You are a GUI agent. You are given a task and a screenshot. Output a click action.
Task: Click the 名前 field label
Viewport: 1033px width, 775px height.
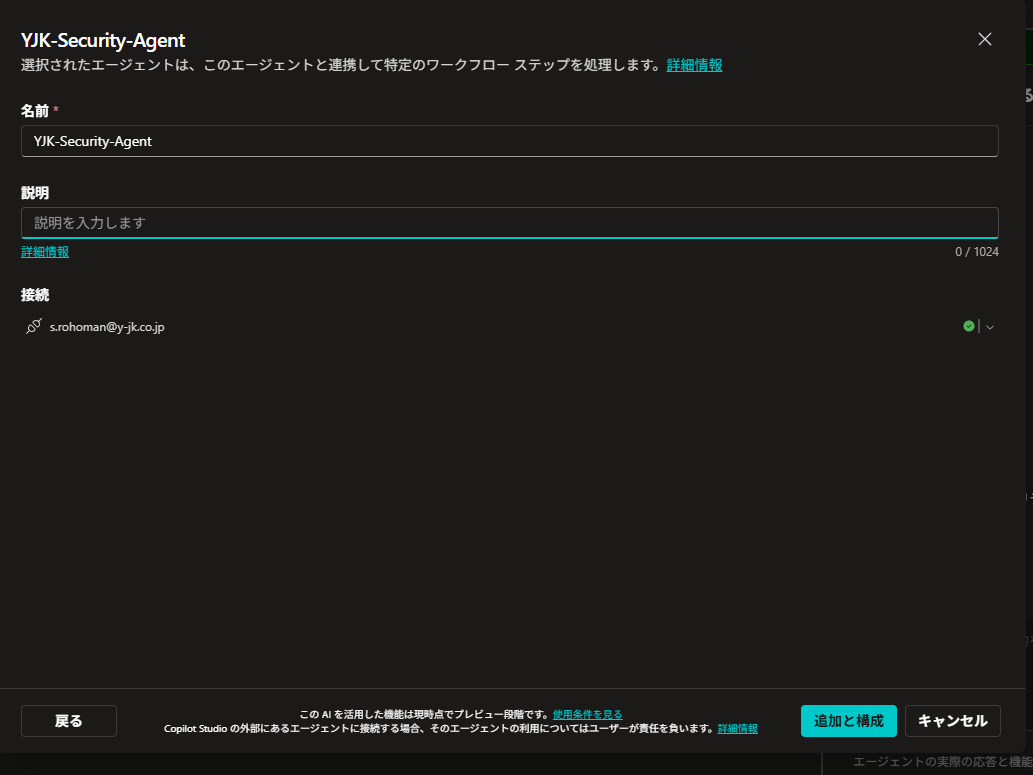coord(35,111)
